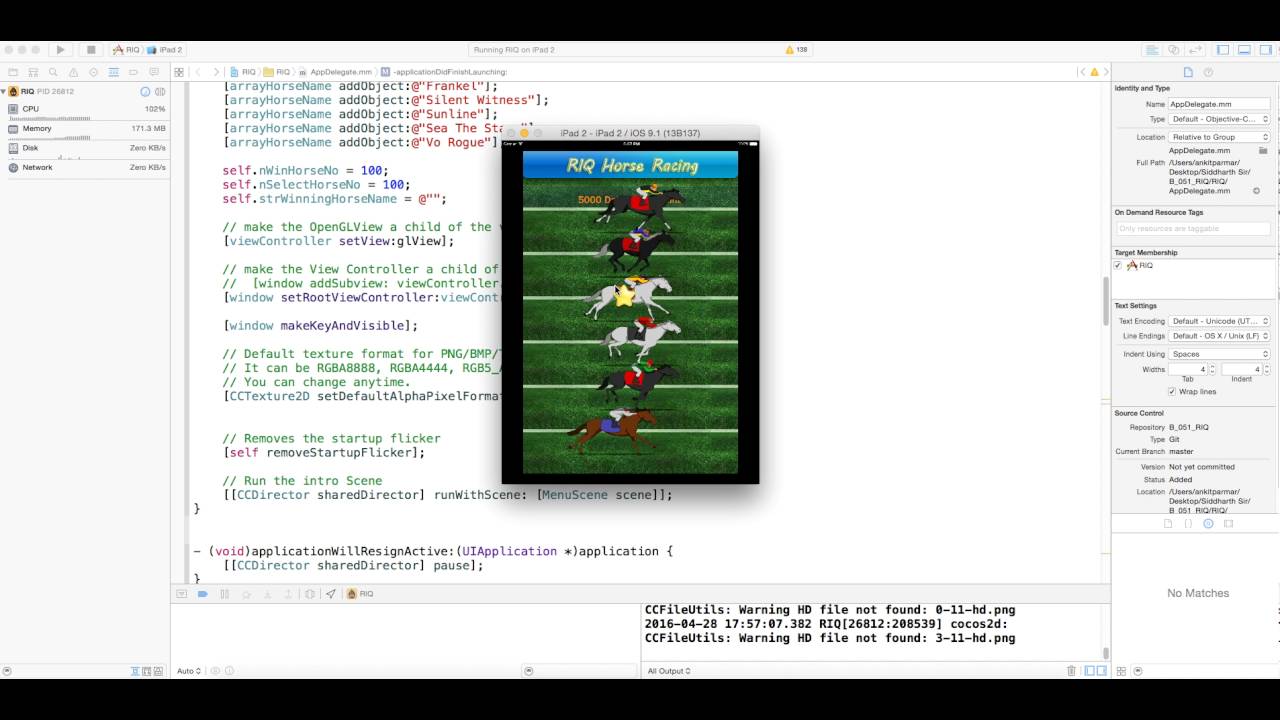Open the 138 warnings issue indicator
The height and width of the screenshot is (720, 1280).
point(797,50)
